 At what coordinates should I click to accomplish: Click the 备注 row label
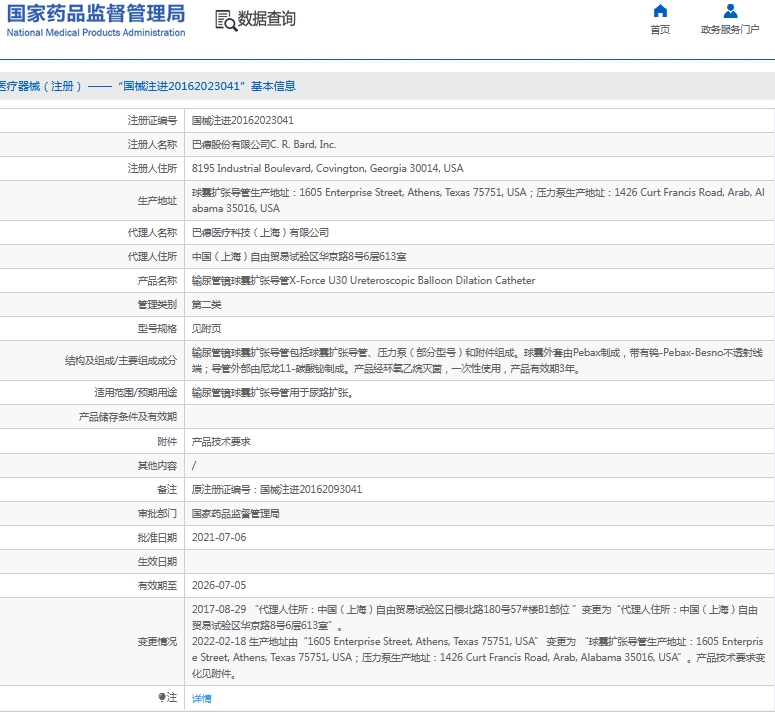[x=167, y=489]
